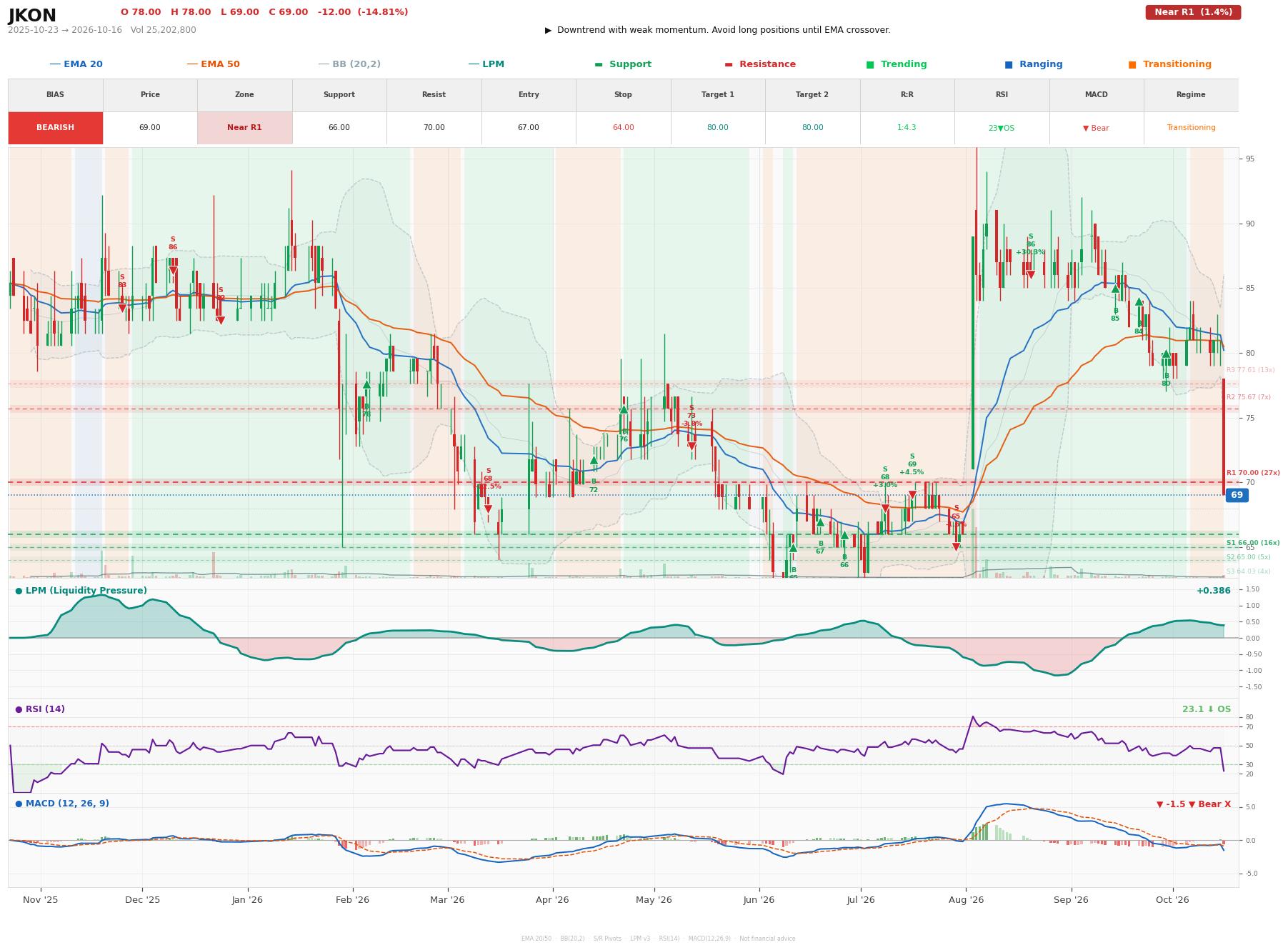Viewport: 1288px width, 950px height.
Task: Click the 23▼OS RSI table value
Action: (x=1002, y=128)
